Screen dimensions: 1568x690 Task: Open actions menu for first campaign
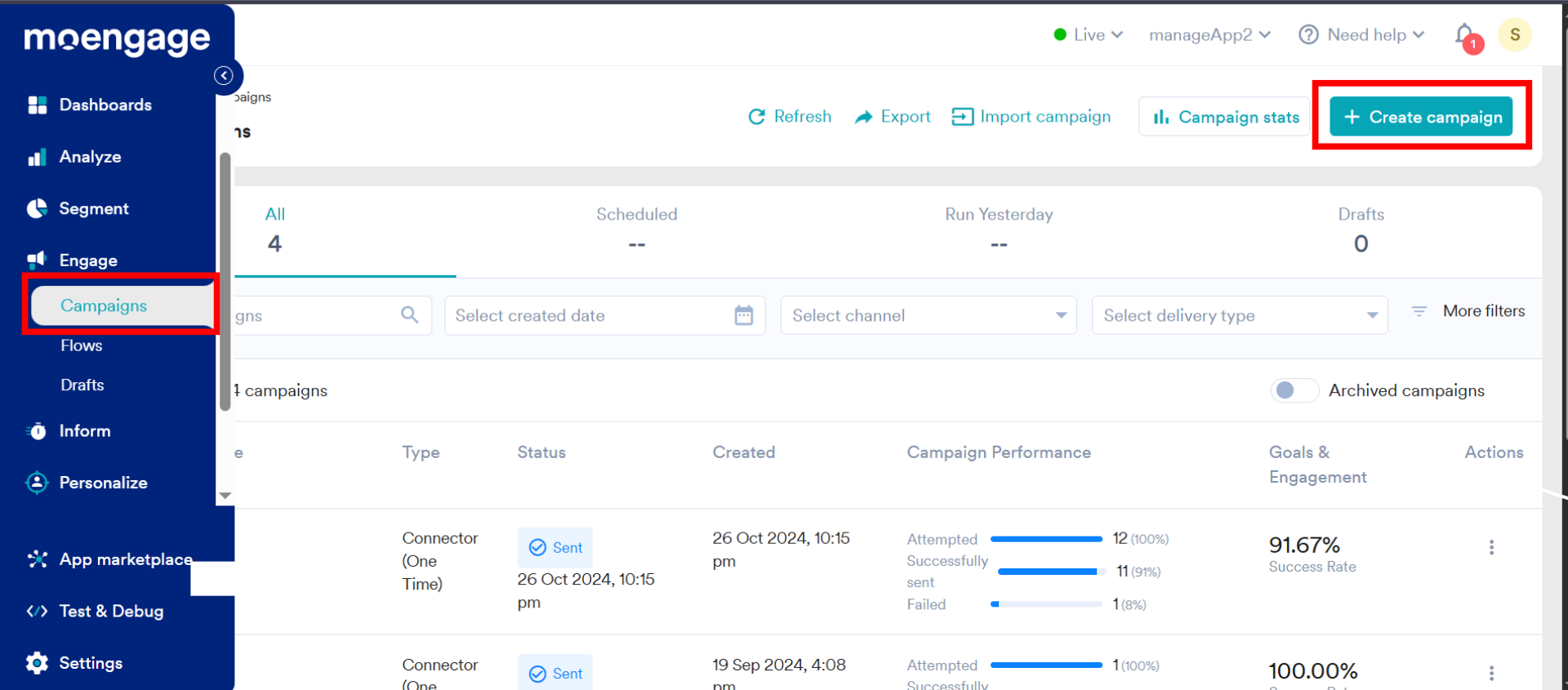pyautogui.click(x=1491, y=547)
